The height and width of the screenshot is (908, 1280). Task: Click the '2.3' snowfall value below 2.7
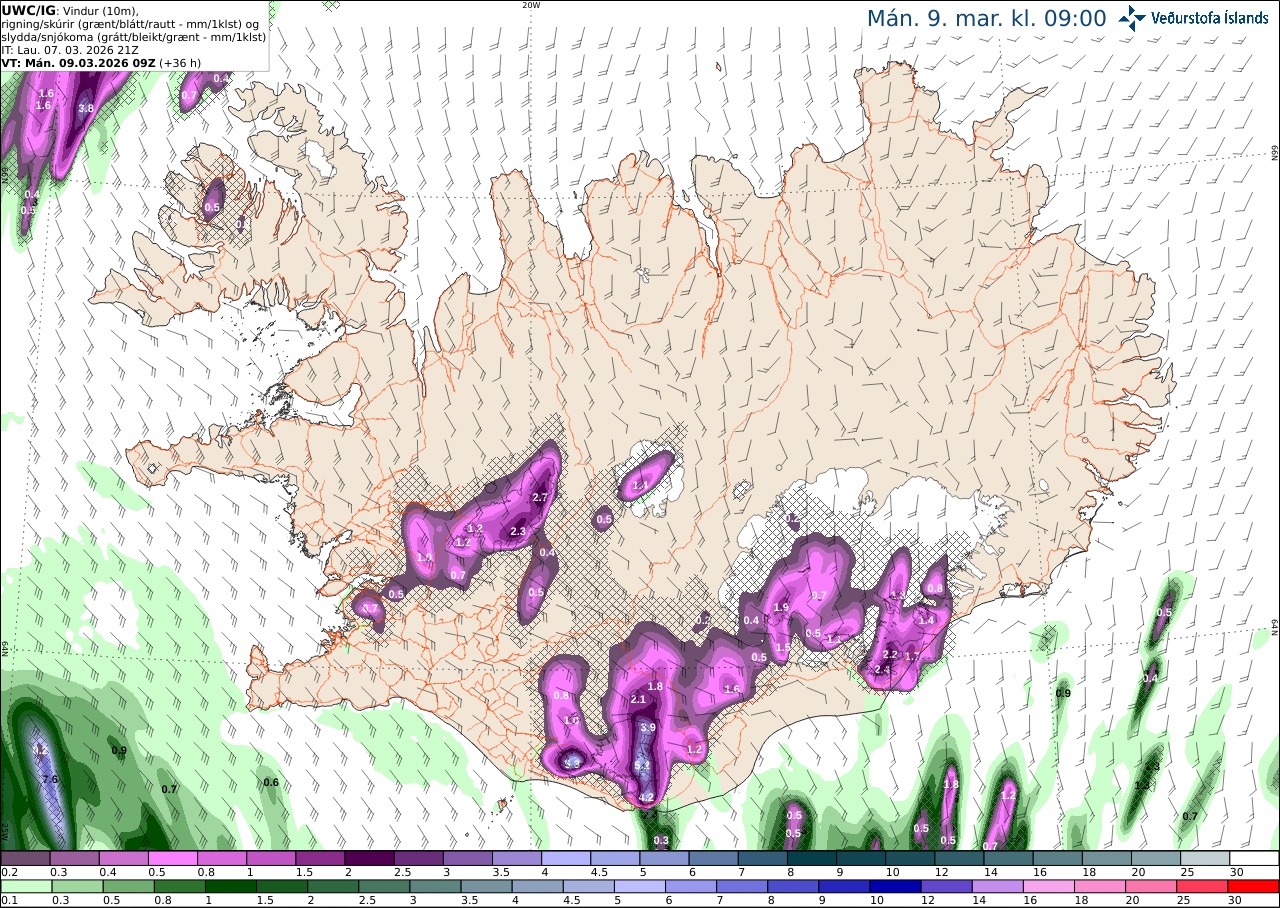[x=518, y=532]
